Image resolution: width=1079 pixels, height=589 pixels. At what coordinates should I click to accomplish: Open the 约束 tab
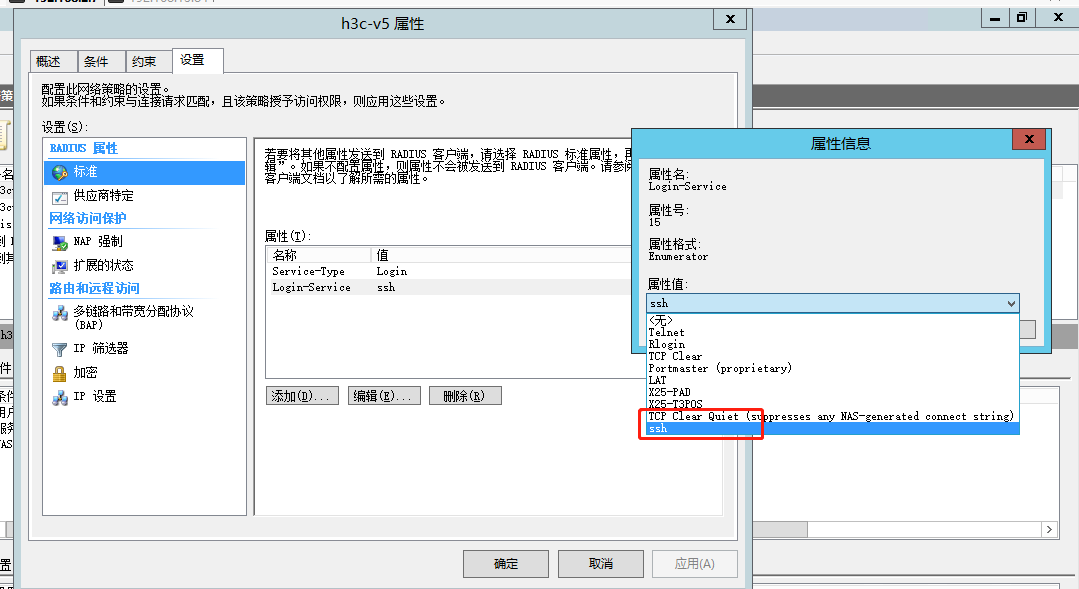(144, 62)
